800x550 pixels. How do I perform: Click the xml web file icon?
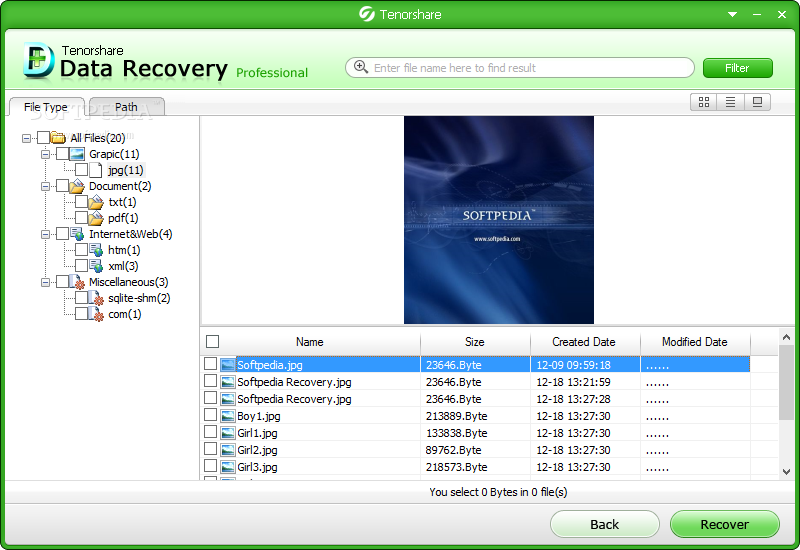click(96, 266)
